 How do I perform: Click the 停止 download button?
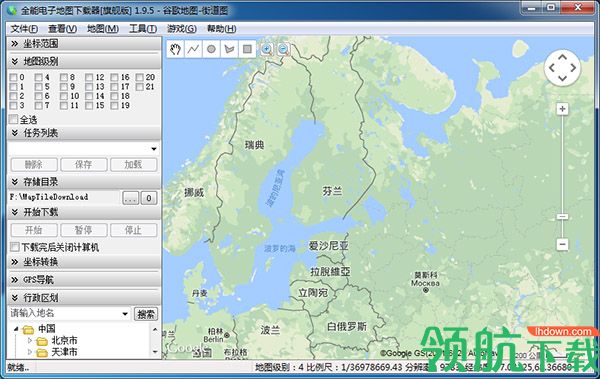pyautogui.click(x=134, y=230)
